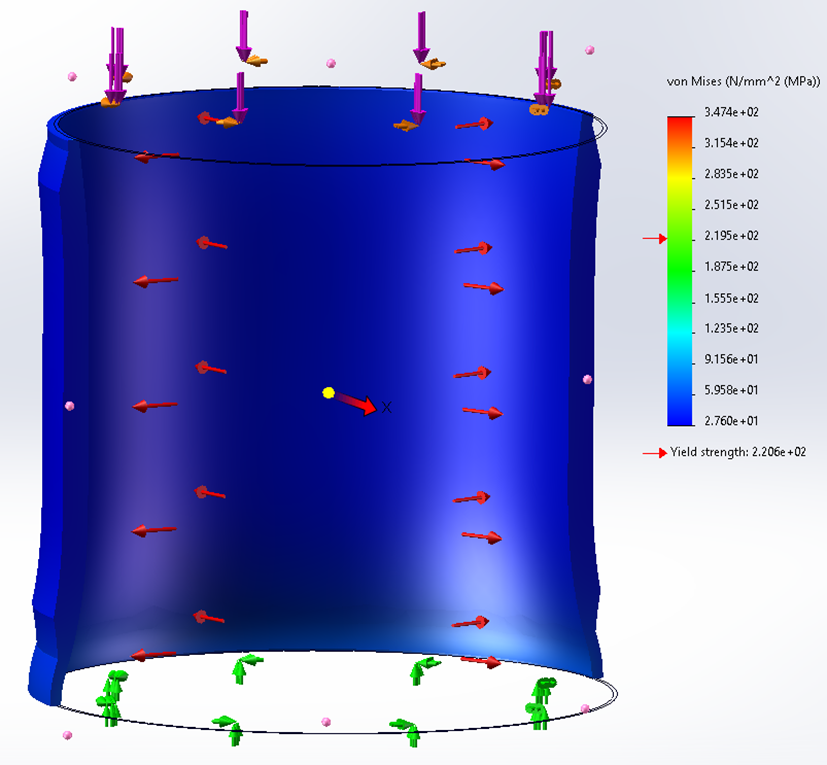The height and width of the screenshot is (765, 827).
Task: Click the pink sphere near the bottom left corner
Action: (x=66, y=735)
